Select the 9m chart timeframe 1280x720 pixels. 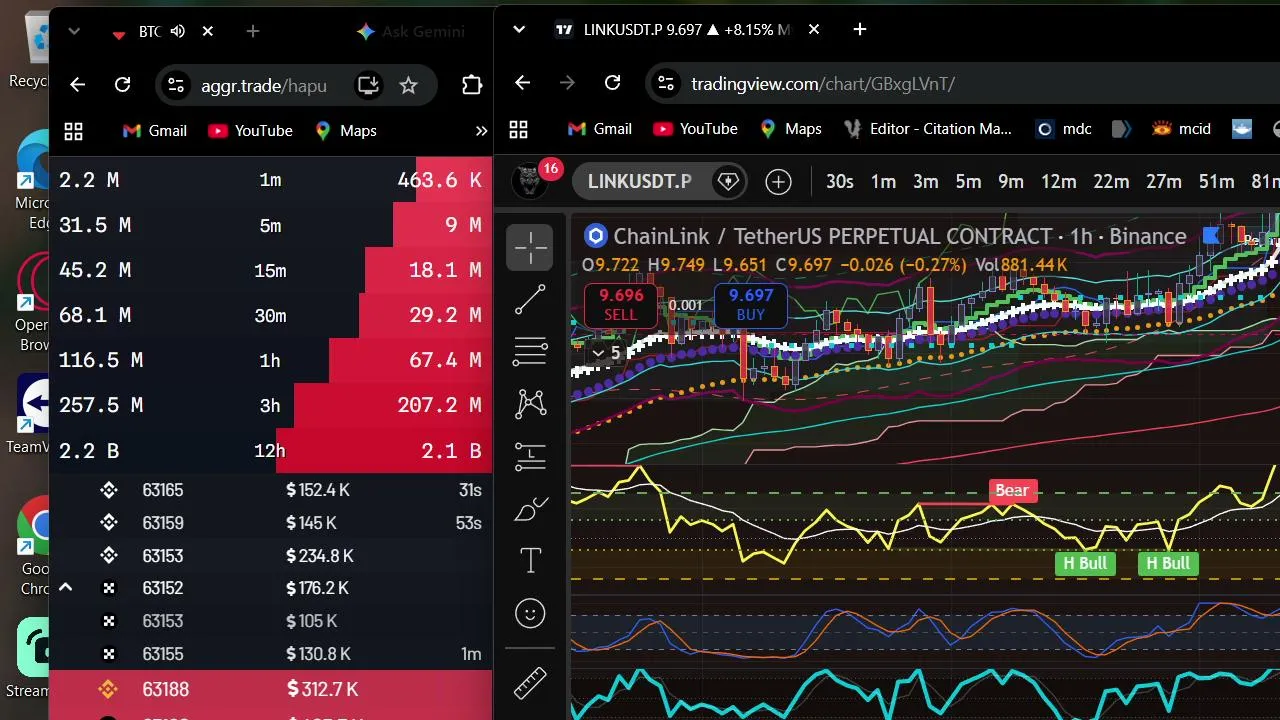(x=1011, y=181)
